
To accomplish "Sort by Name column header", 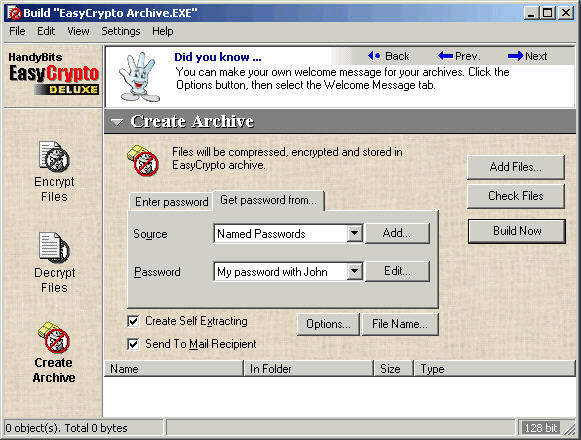I will coord(174,368).
